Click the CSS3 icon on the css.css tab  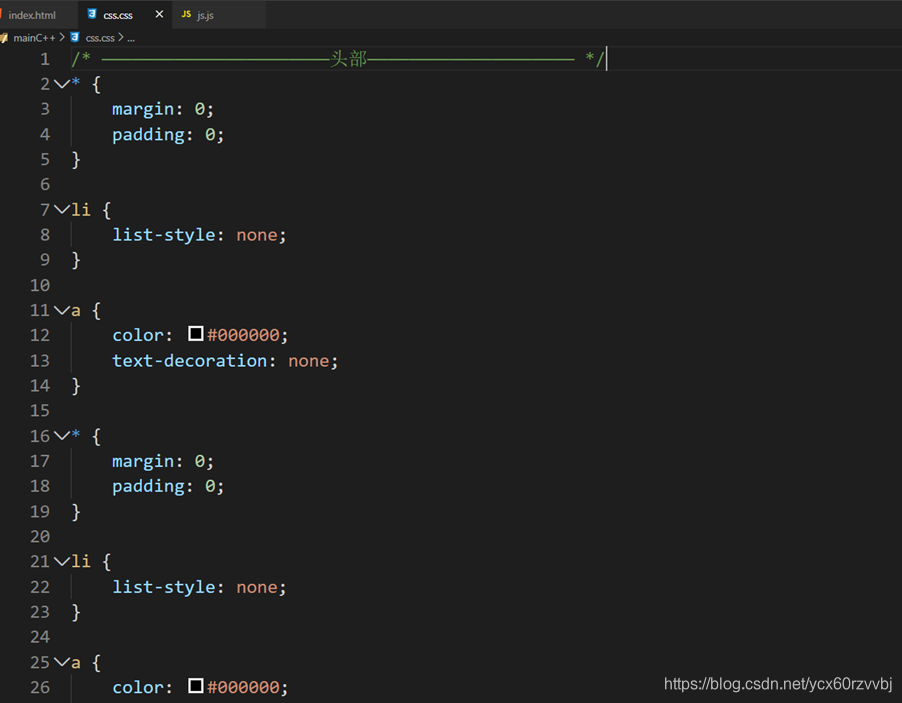(90, 15)
